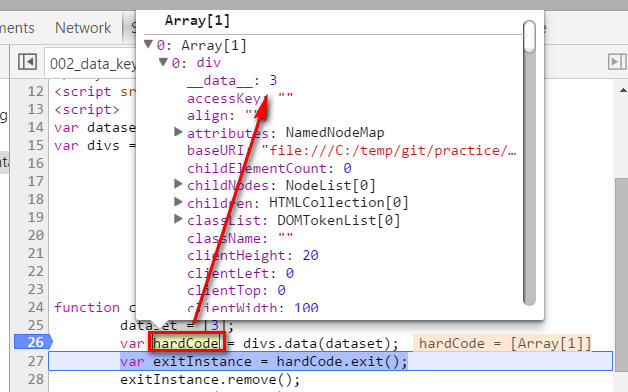Expand the attributes NamedNodeMap property

point(178,132)
